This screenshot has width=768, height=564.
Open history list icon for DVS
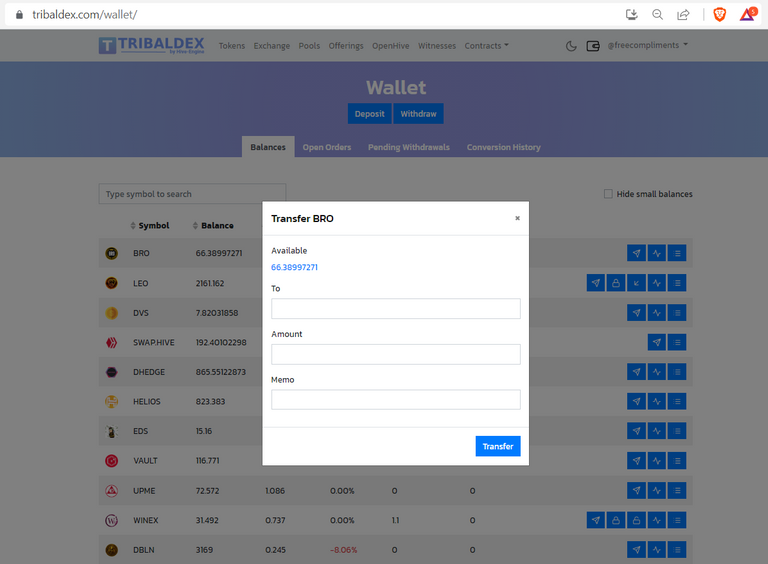pos(677,312)
